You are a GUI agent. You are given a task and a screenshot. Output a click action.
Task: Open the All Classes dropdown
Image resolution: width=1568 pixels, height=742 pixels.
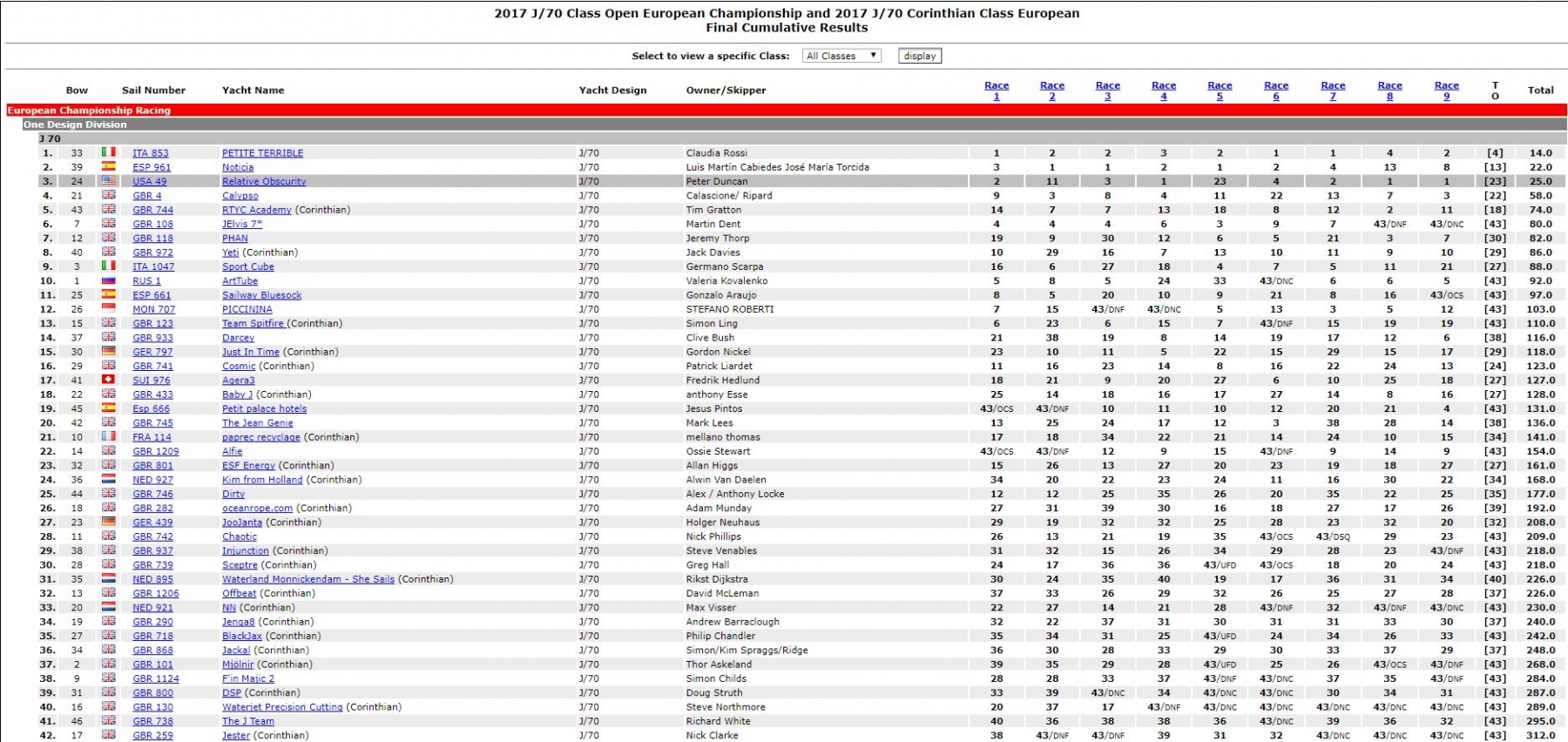pos(841,56)
